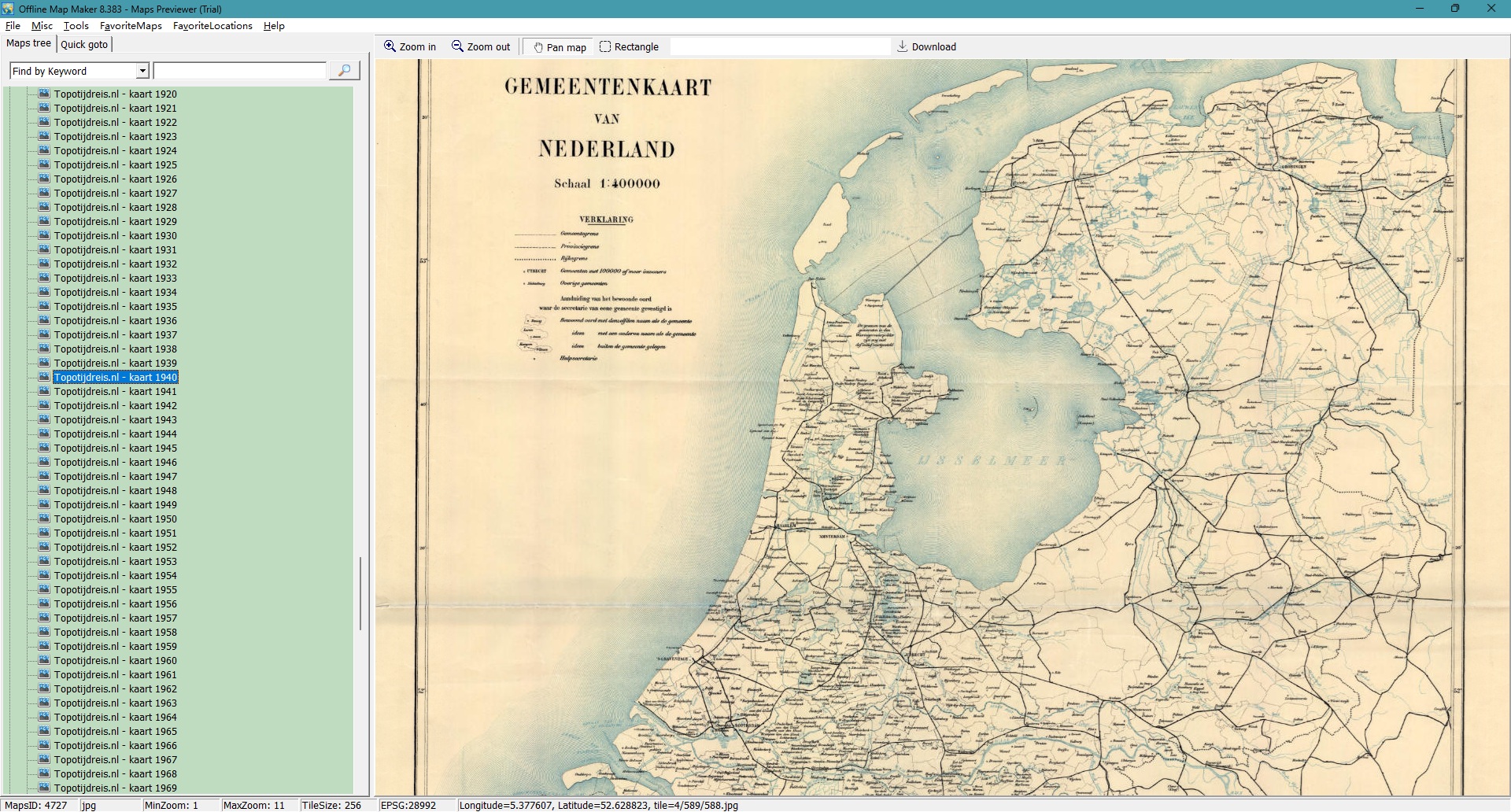Switch to the Quick goto tab
Image resolution: width=1511 pixels, height=812 pixels.
pyautogui.click(x=84, y=44)
